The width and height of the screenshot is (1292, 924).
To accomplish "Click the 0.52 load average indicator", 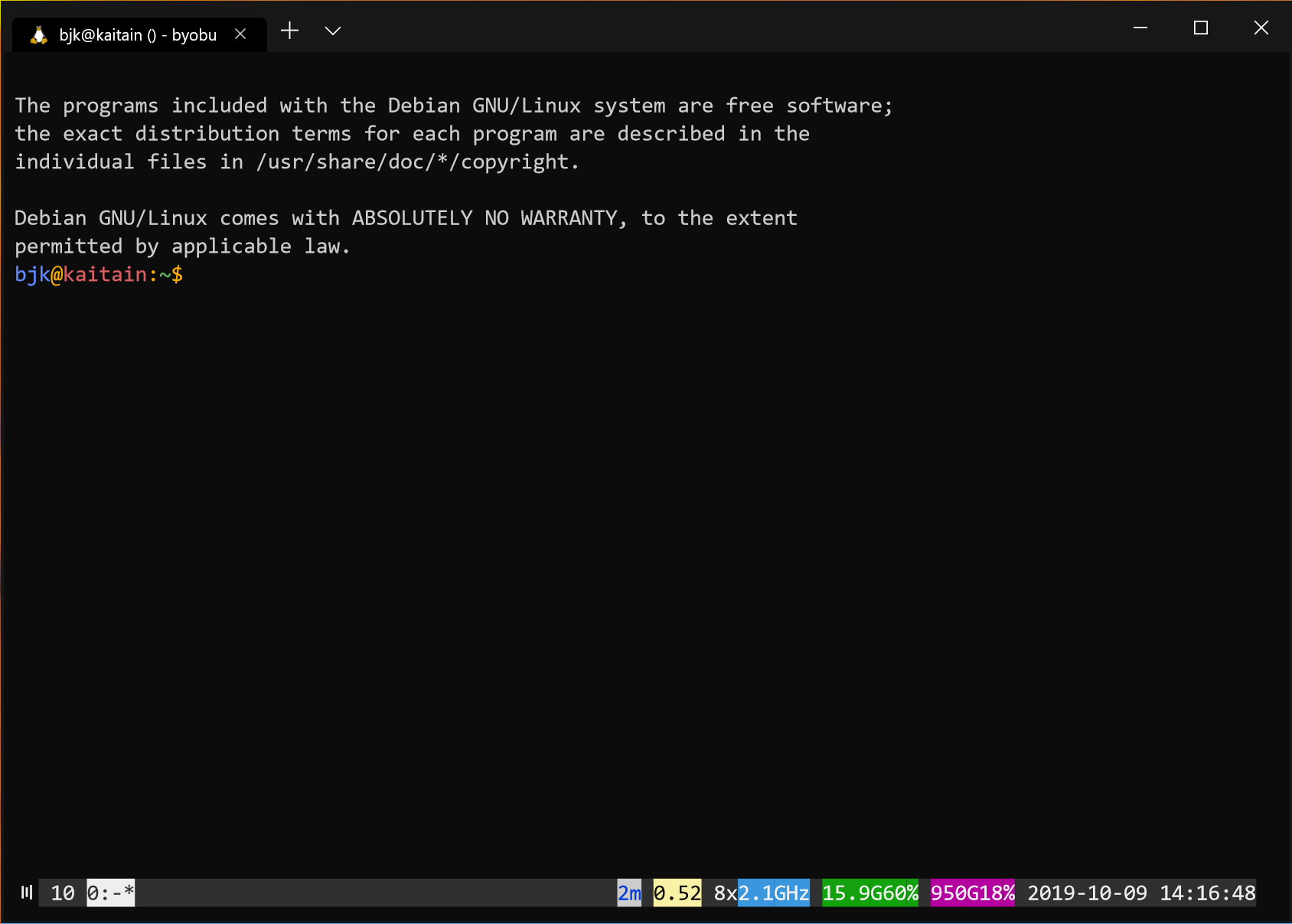I will click(677, 893).
